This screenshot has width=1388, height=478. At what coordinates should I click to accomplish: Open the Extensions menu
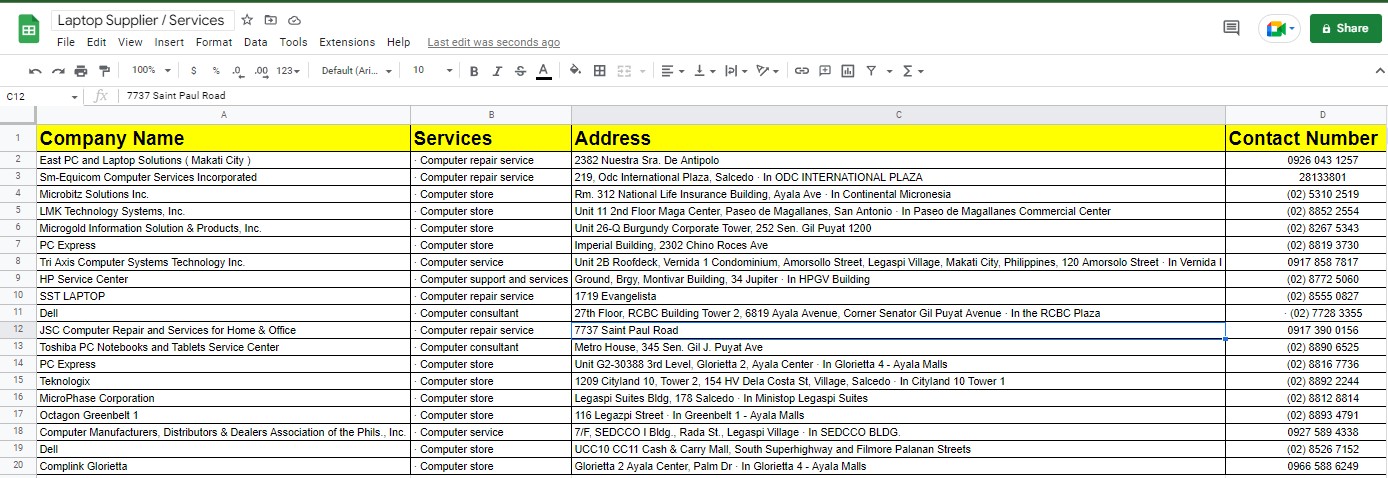(347, 42)
